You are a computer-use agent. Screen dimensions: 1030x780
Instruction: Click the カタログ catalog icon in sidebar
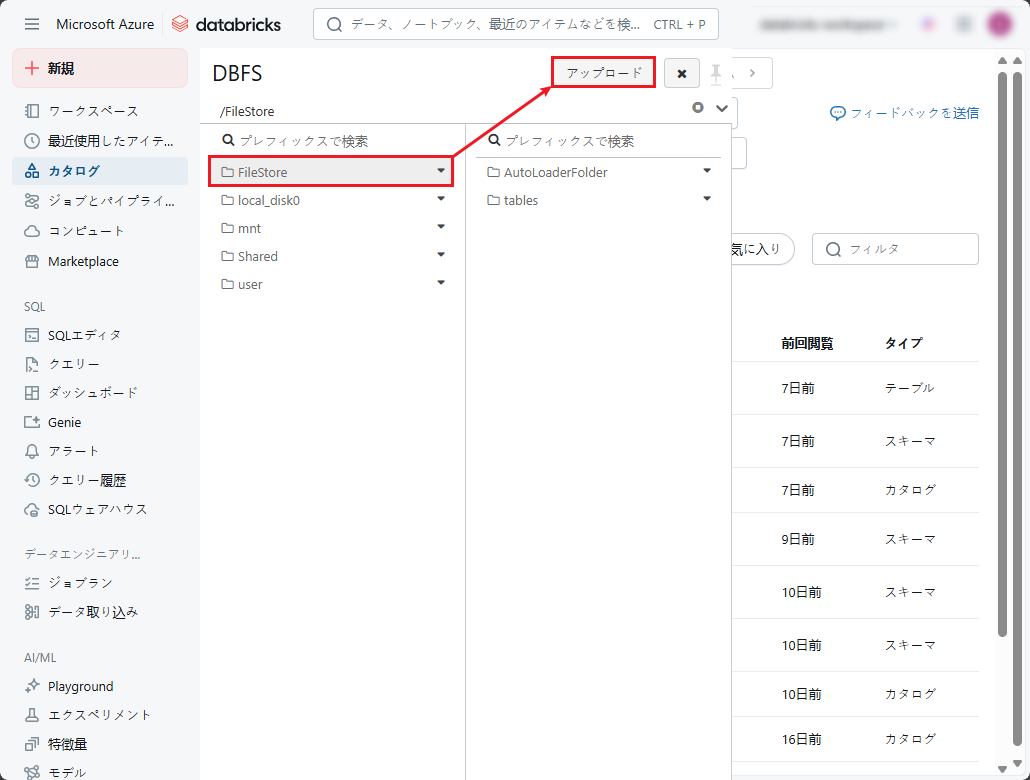click(32, 171)
